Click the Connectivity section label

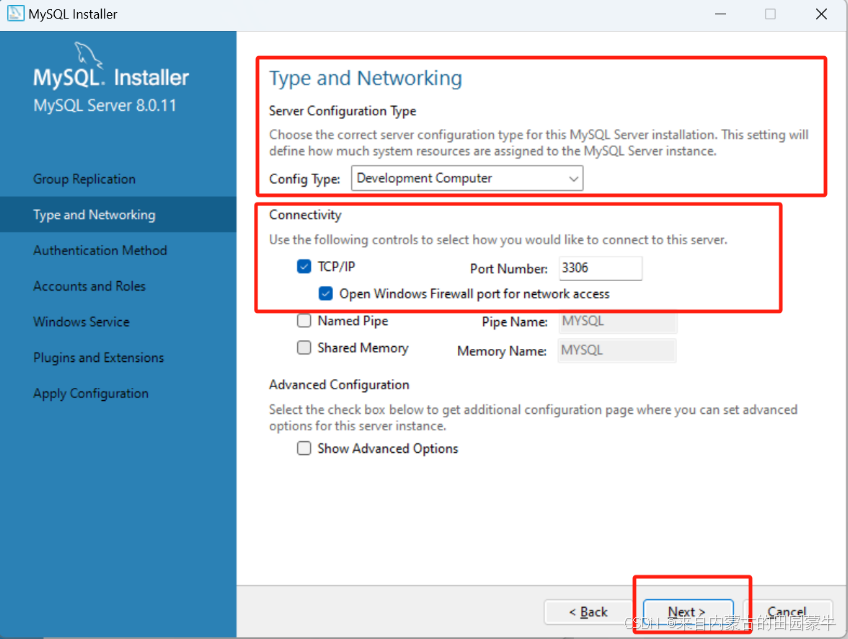[x=306, y=215]
